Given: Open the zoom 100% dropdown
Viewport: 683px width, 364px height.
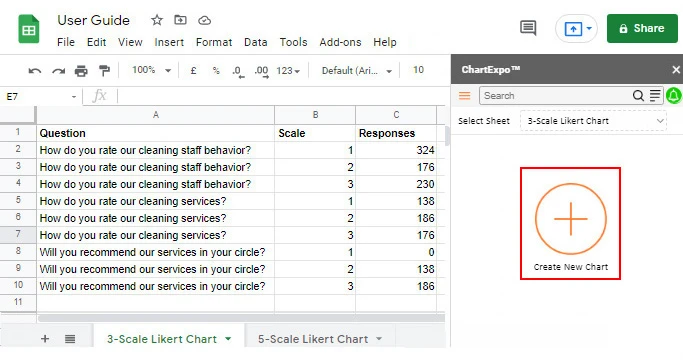Looking at the screenshot, I should click(x=152, y=70).
